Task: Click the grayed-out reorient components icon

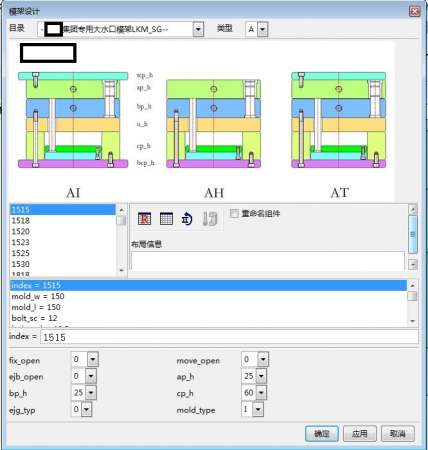Action: 210,219
